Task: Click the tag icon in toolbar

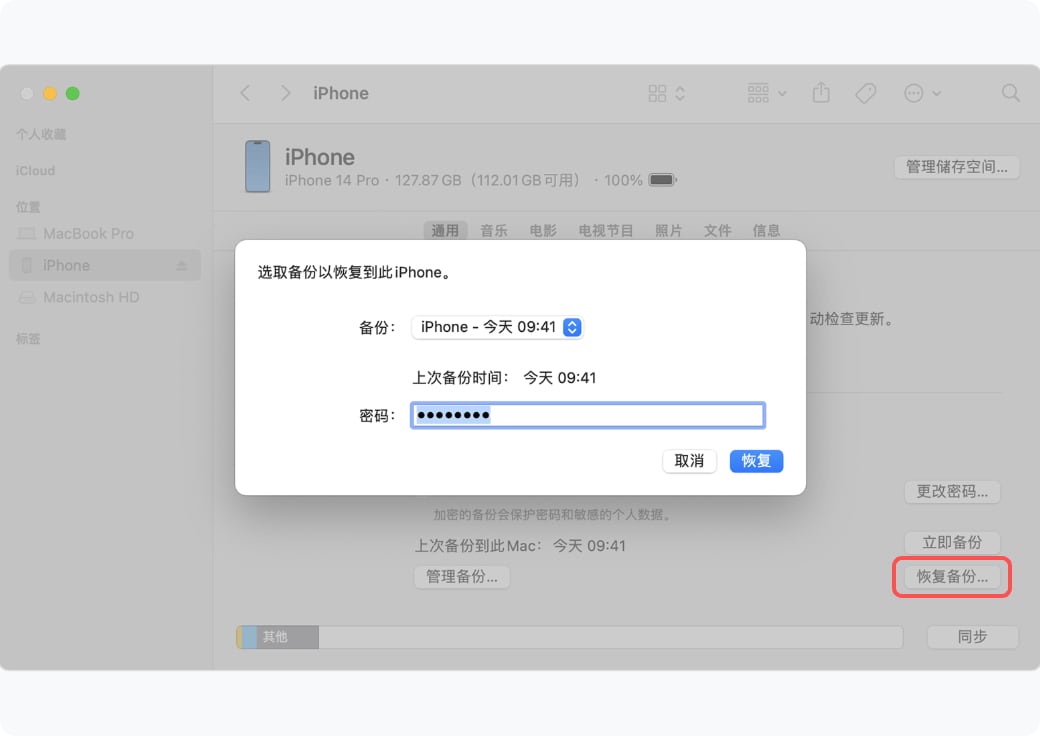Action: point(866,93)
